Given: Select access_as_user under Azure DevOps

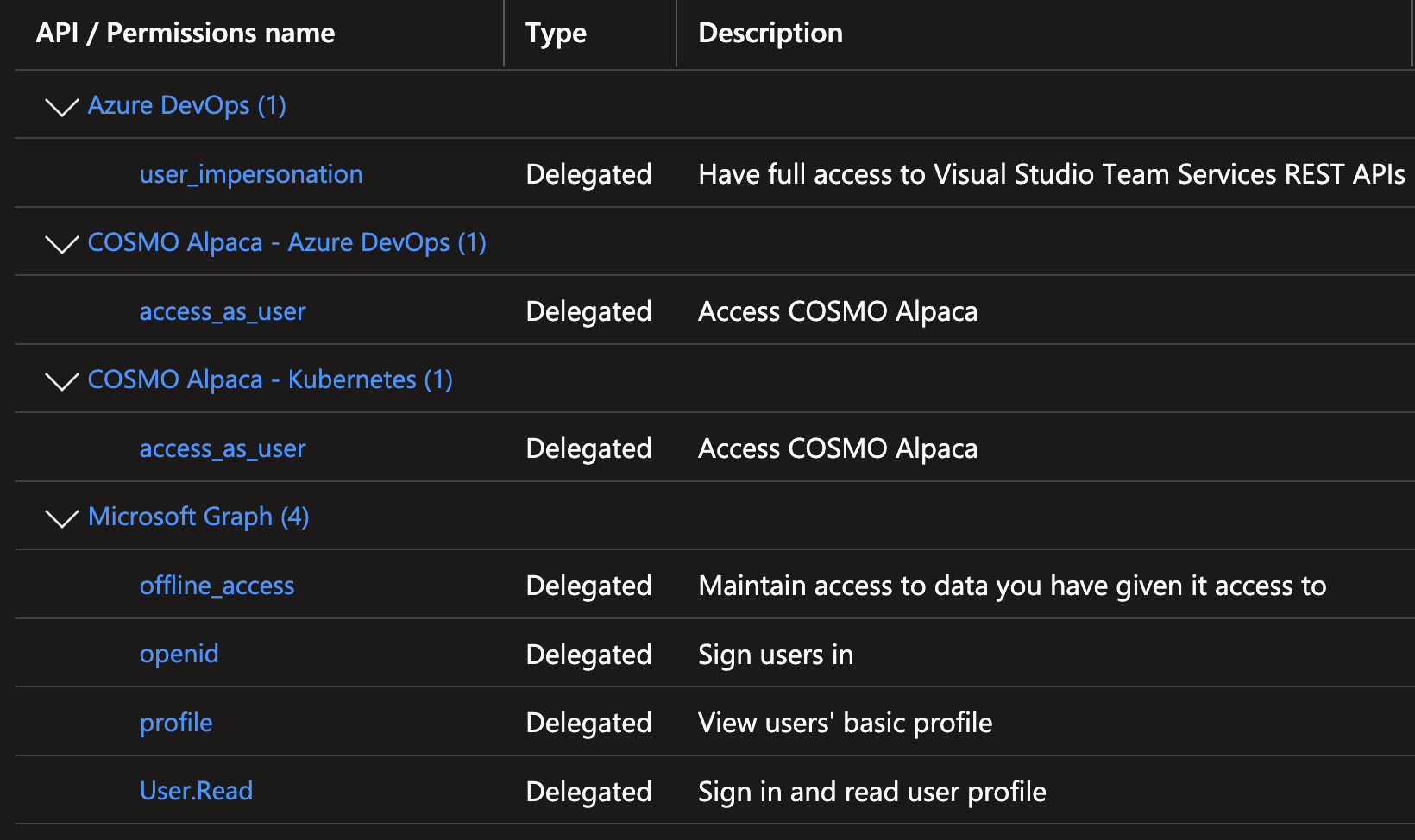Looking at the screenshot, I should tap(222, 311).
